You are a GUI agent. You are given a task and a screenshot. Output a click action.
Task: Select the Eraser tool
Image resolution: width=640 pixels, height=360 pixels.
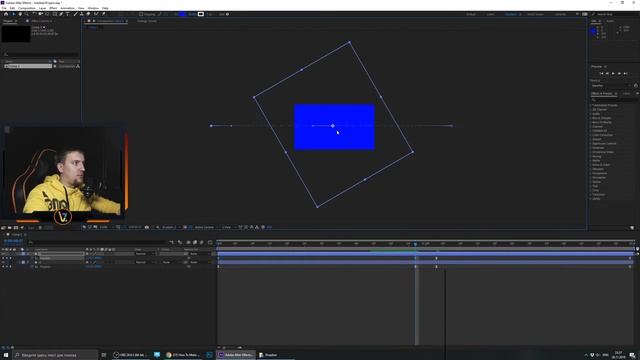pos(88,14)
